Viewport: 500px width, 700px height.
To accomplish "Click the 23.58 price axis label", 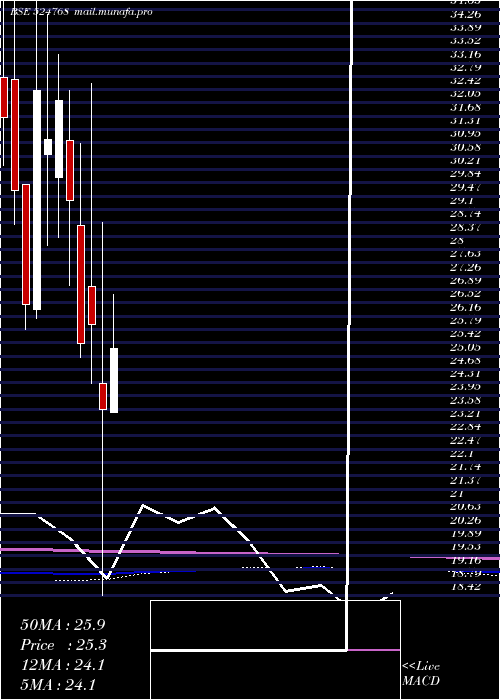I will (x=466, y=400).
